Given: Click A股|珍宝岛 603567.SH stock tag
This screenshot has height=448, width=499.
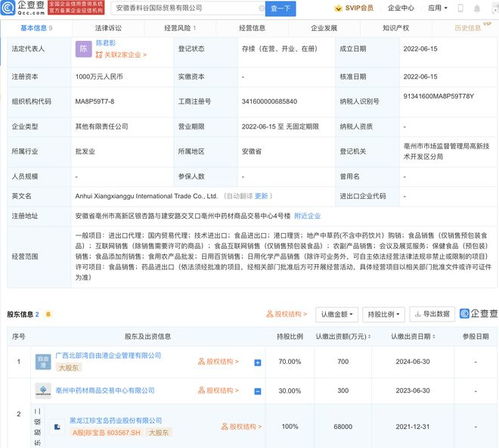Looking at the screenshot, I should pos(106,433).
